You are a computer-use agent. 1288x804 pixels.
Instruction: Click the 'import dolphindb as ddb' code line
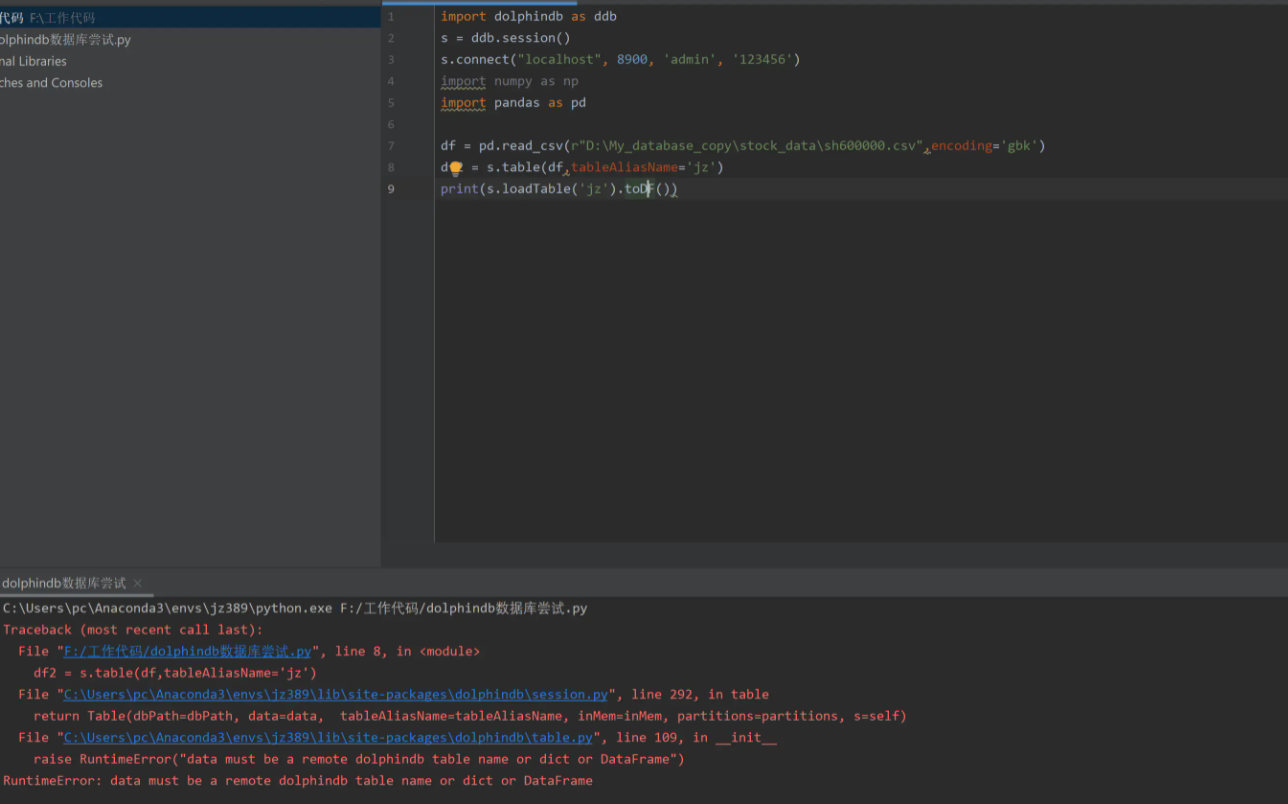[x=529, y=16]
